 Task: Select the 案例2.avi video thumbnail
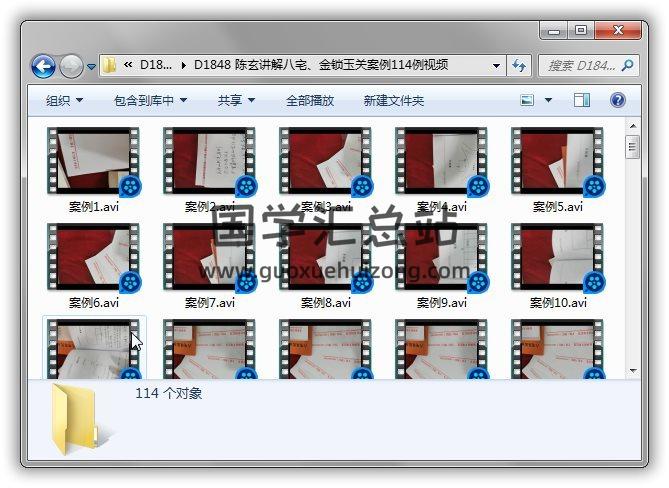click(209, 161)
